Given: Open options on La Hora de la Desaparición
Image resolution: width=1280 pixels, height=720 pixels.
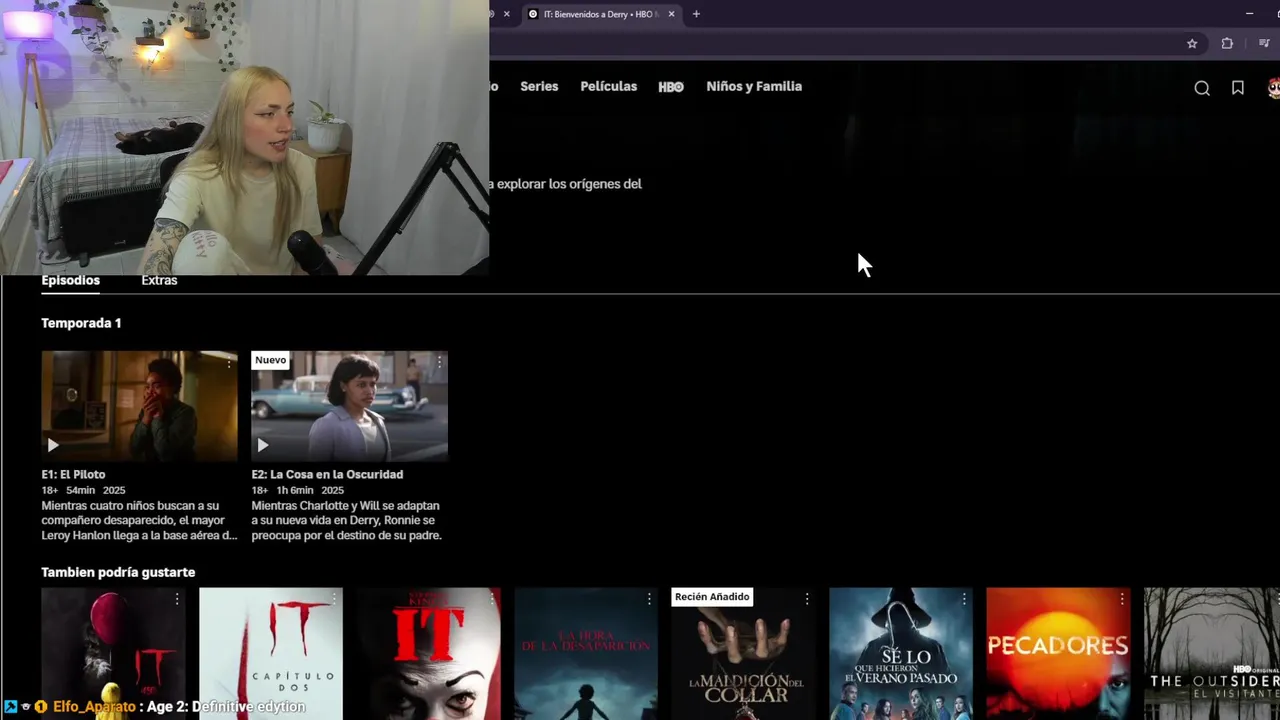Looking at the screenshot, I should coord(649,599).
